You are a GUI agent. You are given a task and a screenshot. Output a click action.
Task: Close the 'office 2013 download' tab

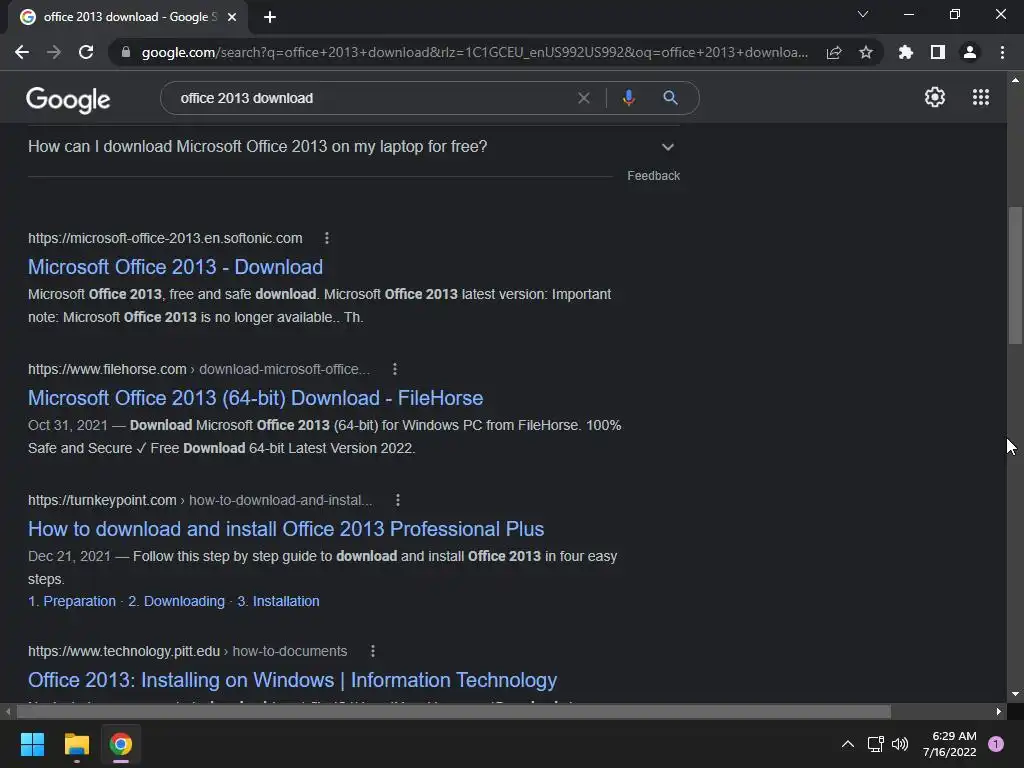[x=232, y=17]
